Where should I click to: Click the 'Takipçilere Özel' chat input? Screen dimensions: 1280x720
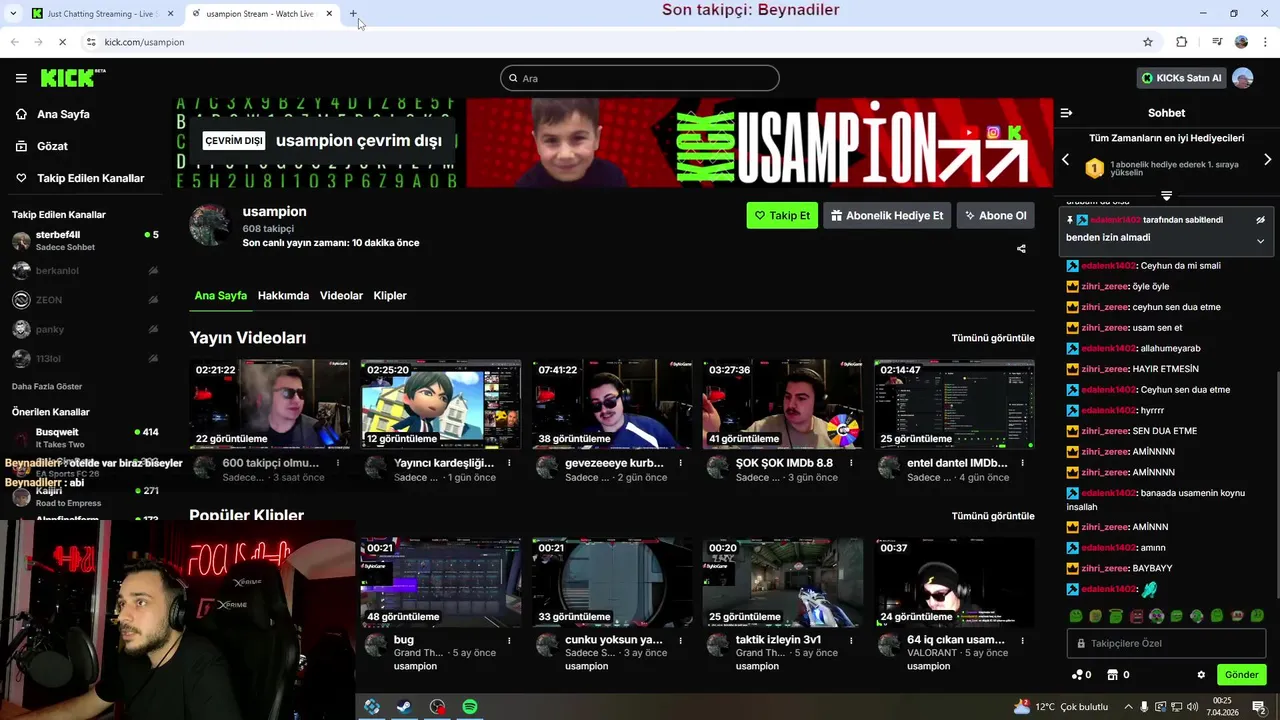[1166, 643]
